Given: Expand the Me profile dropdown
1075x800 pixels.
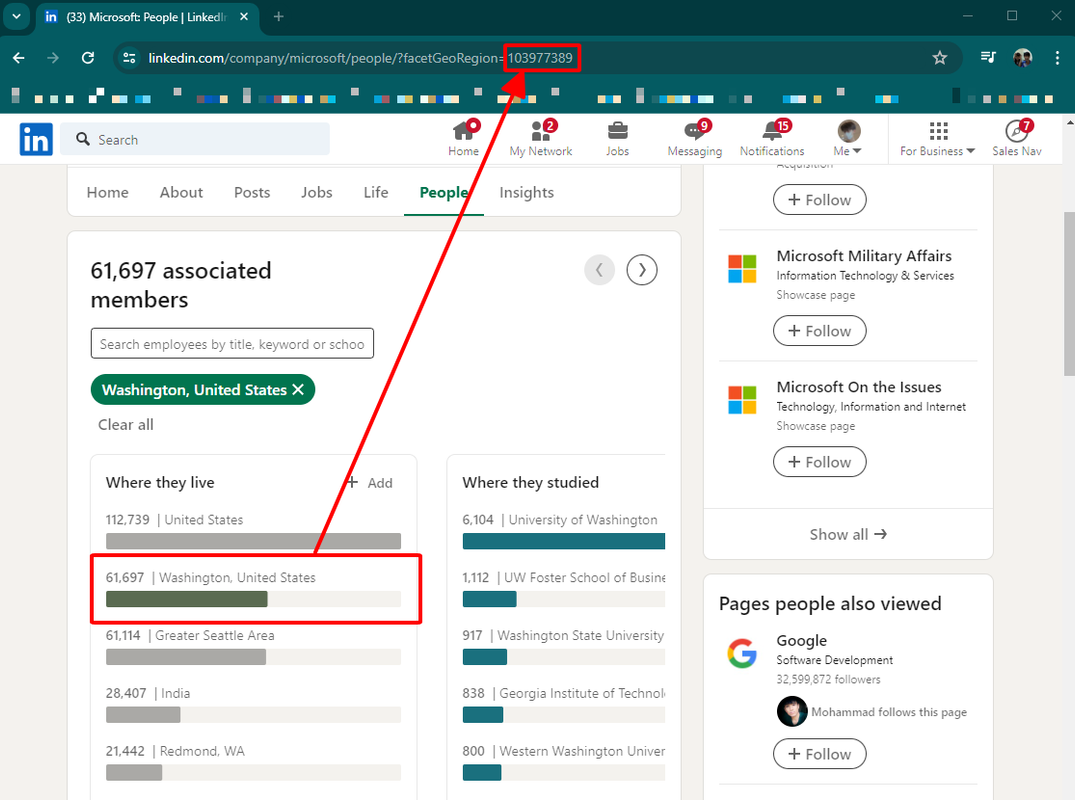Looking at the screenshot, I should pyautogui.click(x=848, y=138).
